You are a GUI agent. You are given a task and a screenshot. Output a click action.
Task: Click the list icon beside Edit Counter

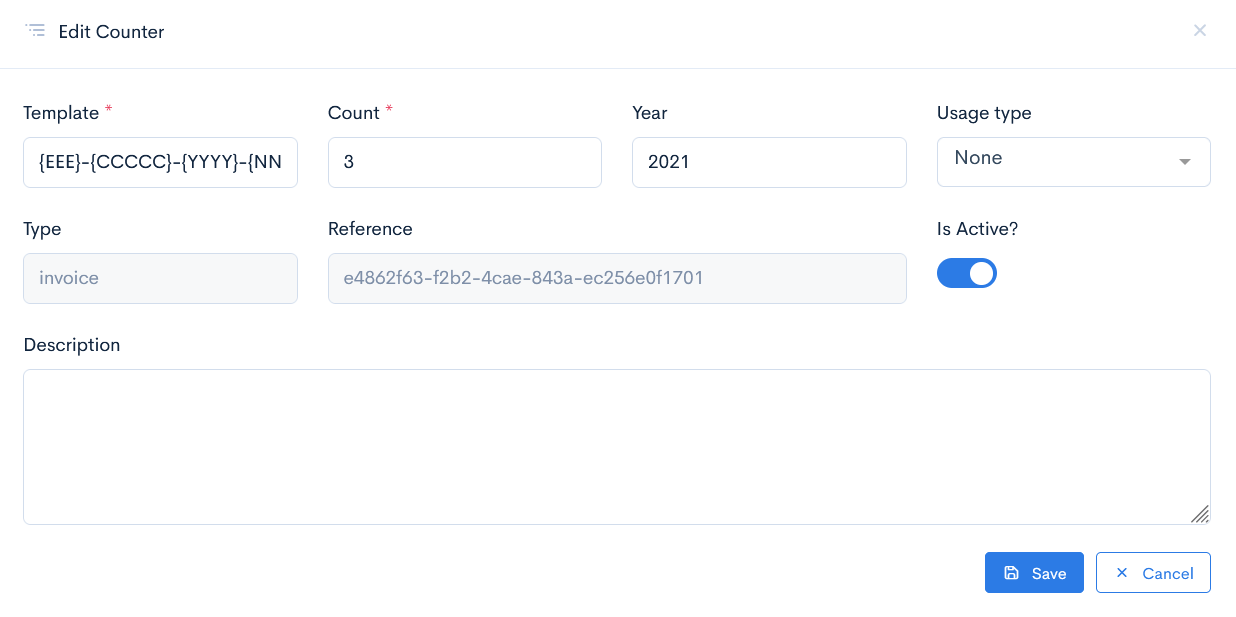(x=35, y=31)
